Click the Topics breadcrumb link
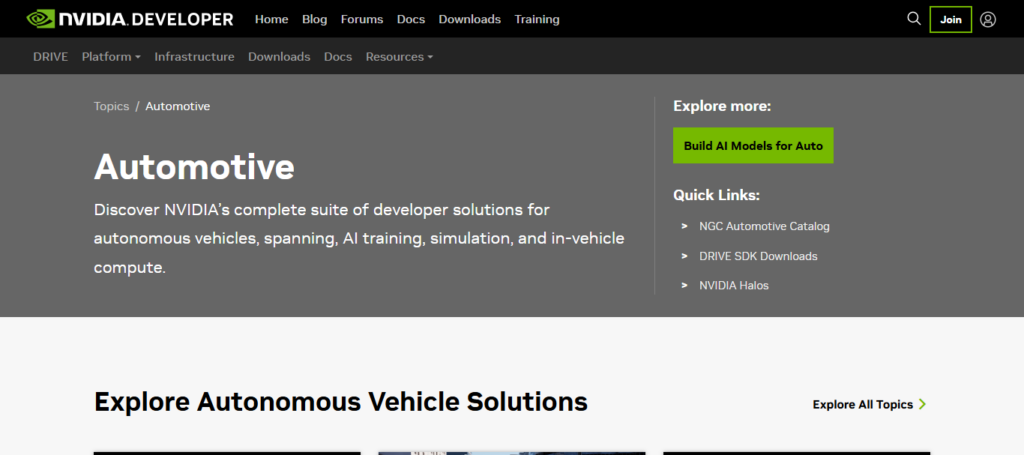Image resolution: width=1024 pixels, height=455 pixels. pos(112,106)
